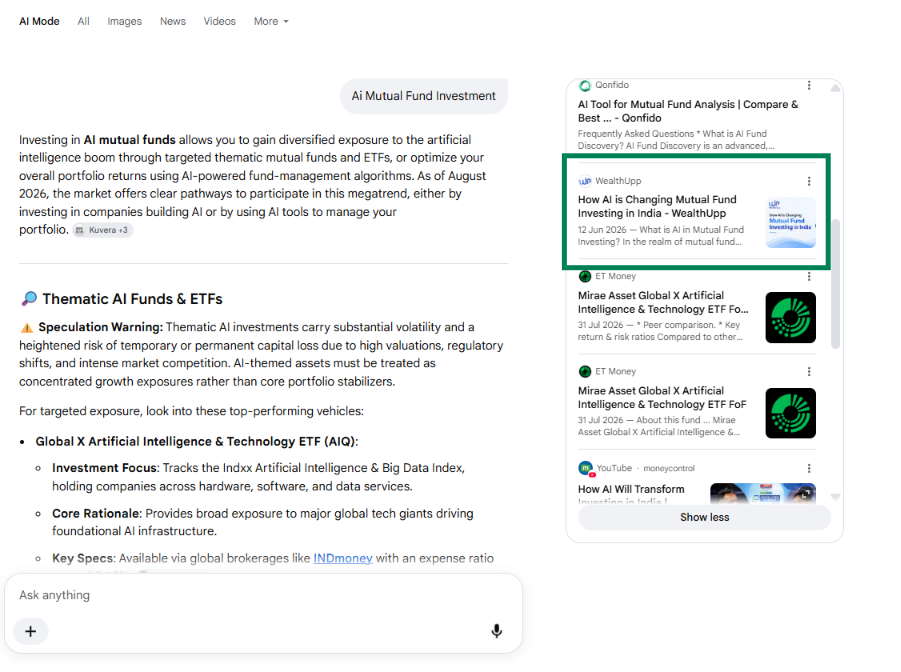Click the Ask anything input field
The height and width of the screenshot is (672, 901).
tap(263, 595)
